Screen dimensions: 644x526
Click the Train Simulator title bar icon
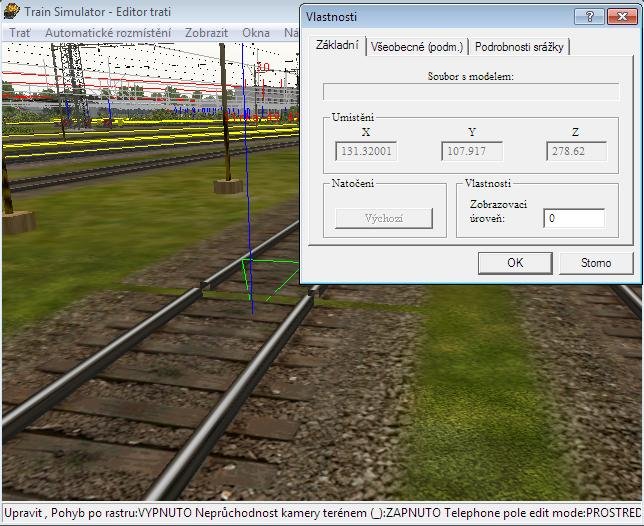(x=11, y=12)
